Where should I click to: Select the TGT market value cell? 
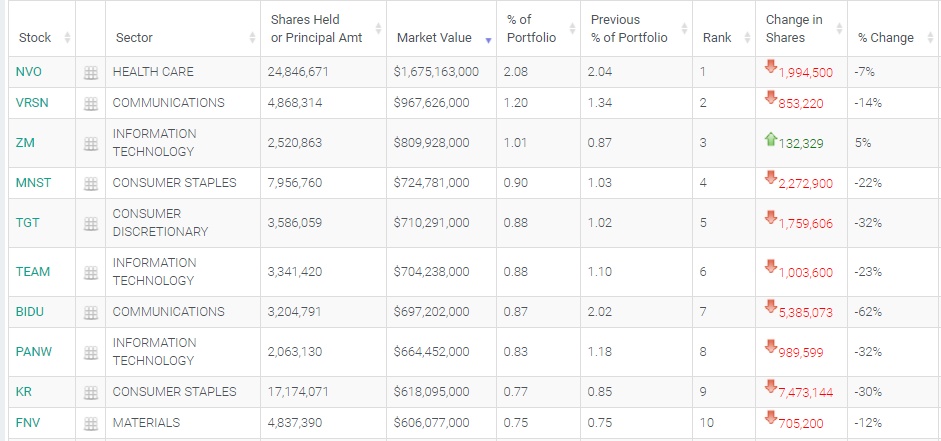pyautogui.click(x=432, y=222)
